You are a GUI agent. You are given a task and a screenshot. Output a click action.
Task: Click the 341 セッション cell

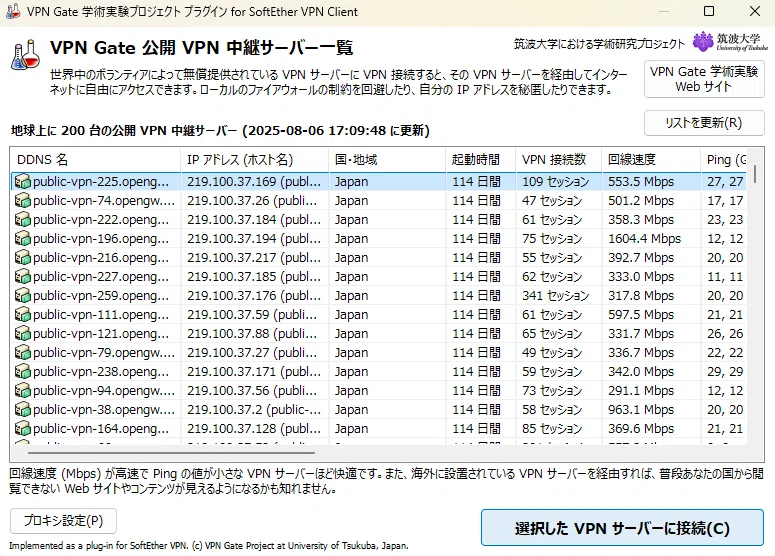[556, 296]
